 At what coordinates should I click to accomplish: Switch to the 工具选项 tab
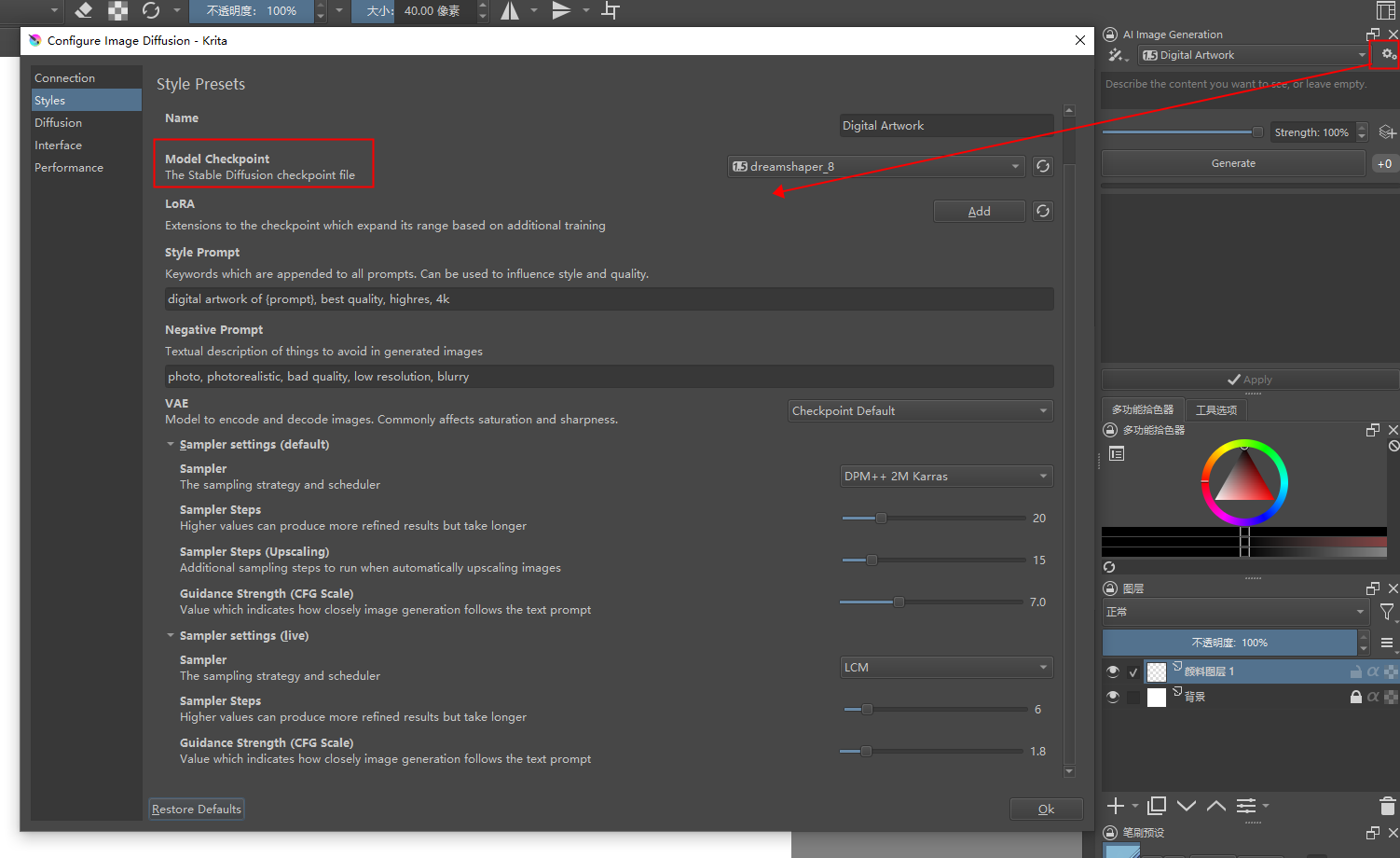point(1216,409)
